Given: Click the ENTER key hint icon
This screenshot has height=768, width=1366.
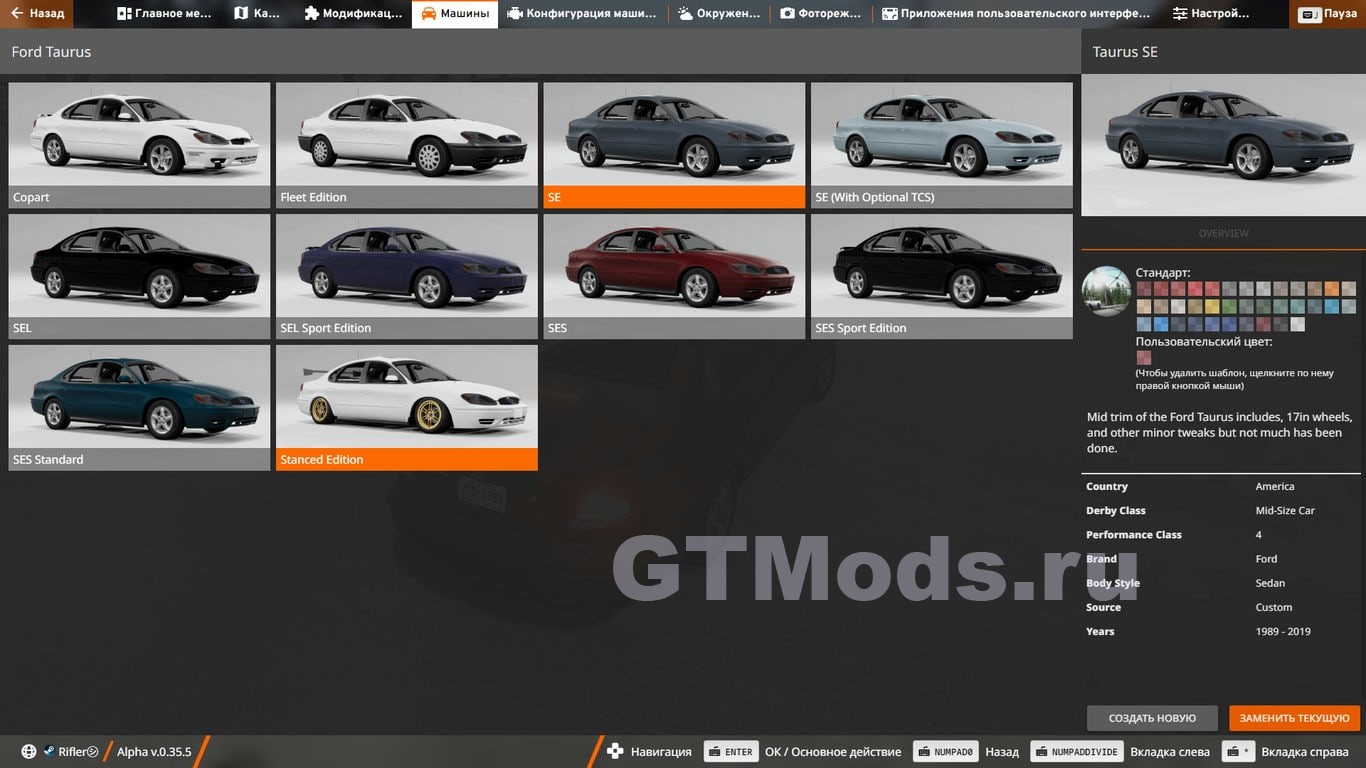Looking at the screenshot, I should [730, 752].
